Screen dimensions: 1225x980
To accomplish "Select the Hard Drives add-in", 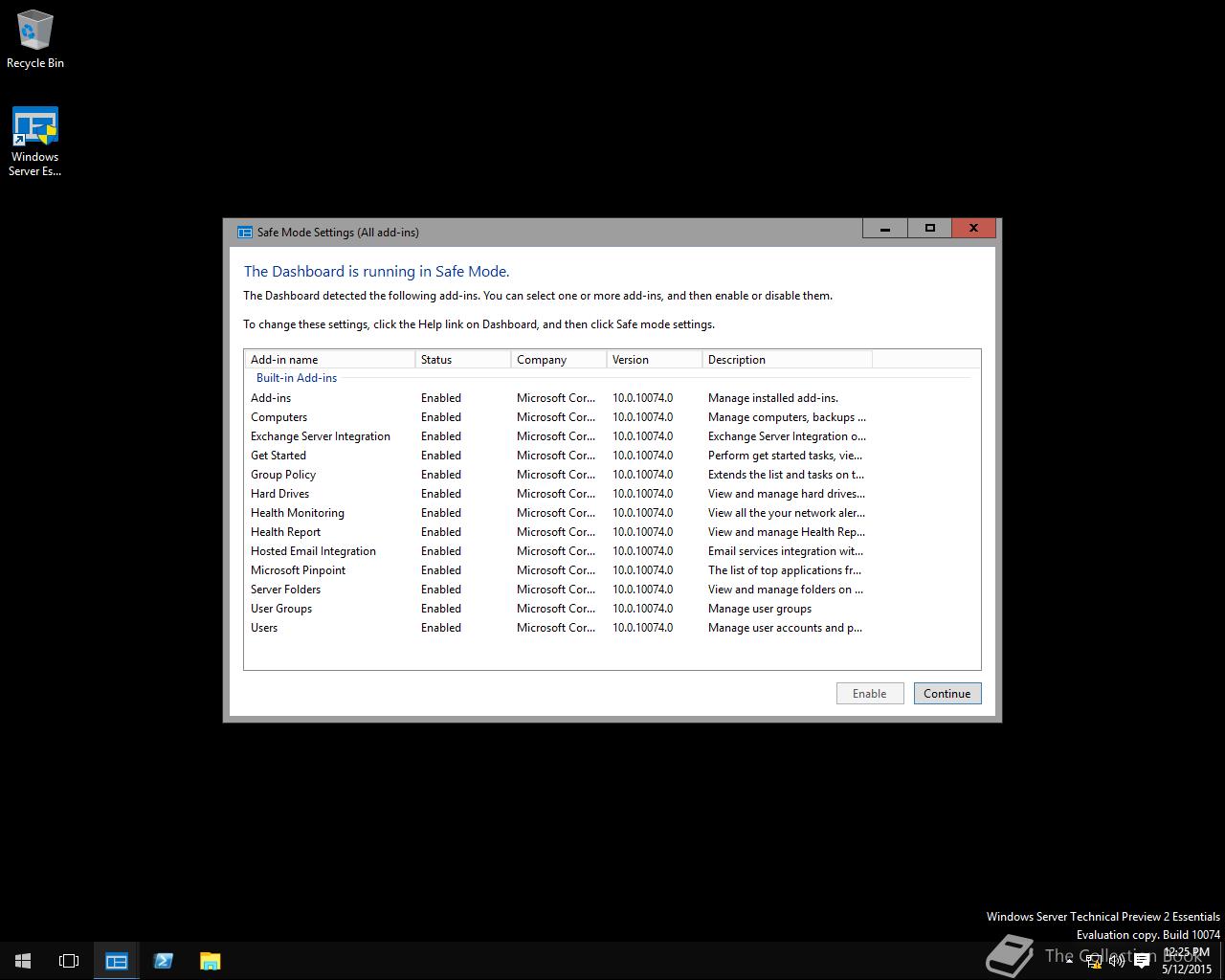I will 559,494.
